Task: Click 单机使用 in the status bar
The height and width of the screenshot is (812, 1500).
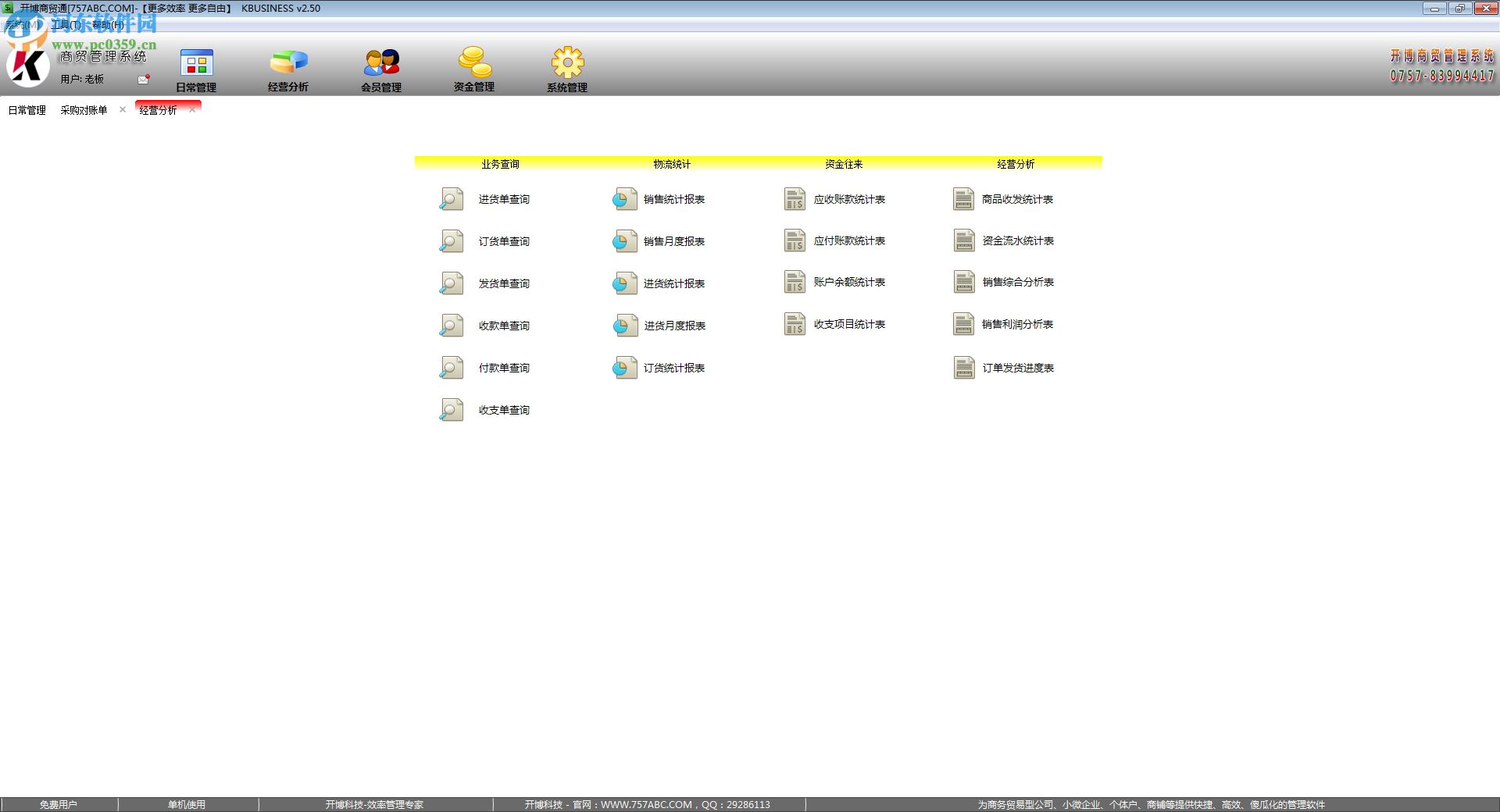Action: click(187, 804)
